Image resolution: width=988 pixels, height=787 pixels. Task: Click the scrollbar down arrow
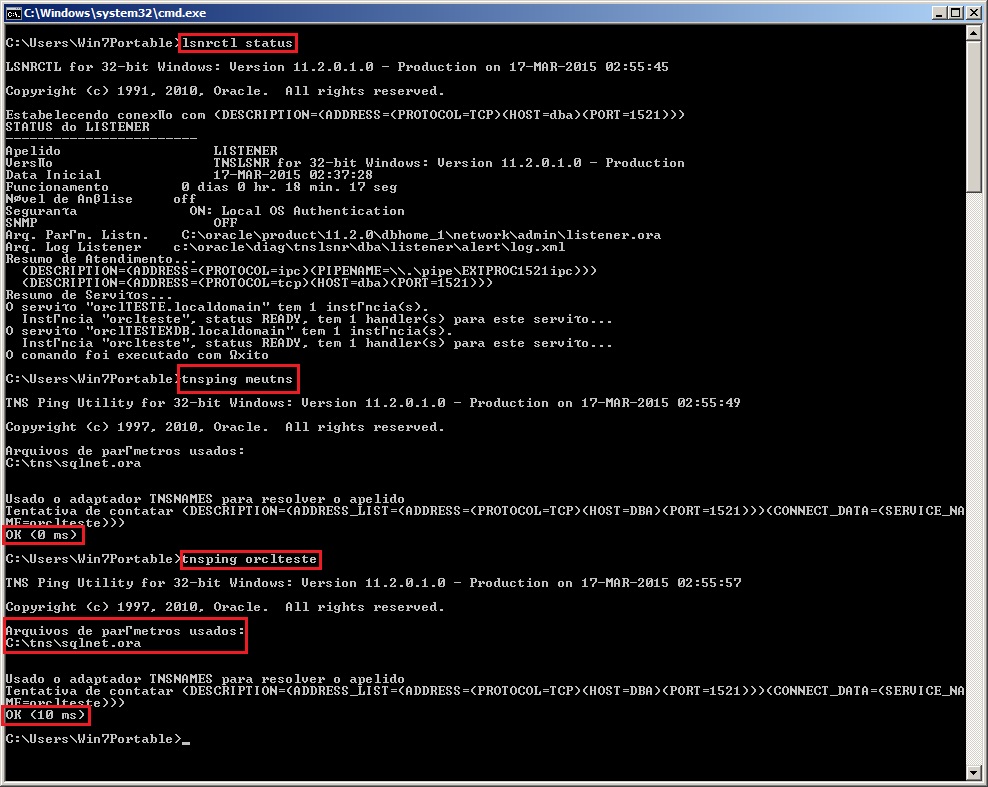click(x=974, y=772)
